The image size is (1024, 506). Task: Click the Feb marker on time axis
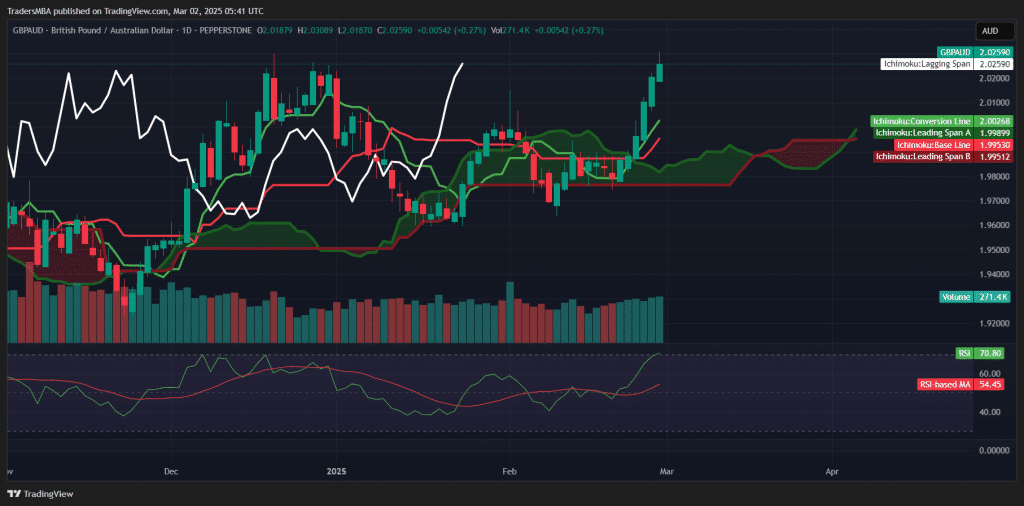pos(509,470)
